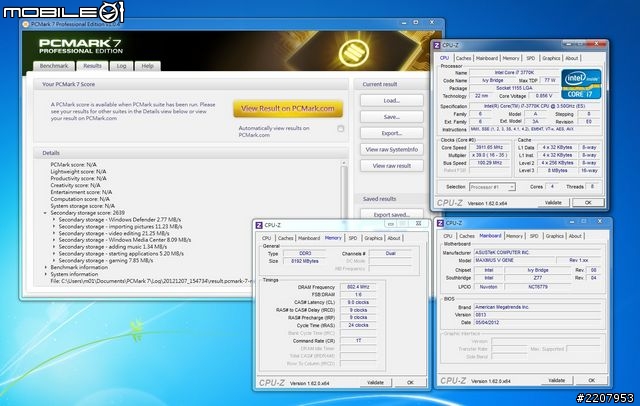The image size is (640, 406).
Task: Expand Secondary storage - Windows Defender entry
Action: pos(54,220)
